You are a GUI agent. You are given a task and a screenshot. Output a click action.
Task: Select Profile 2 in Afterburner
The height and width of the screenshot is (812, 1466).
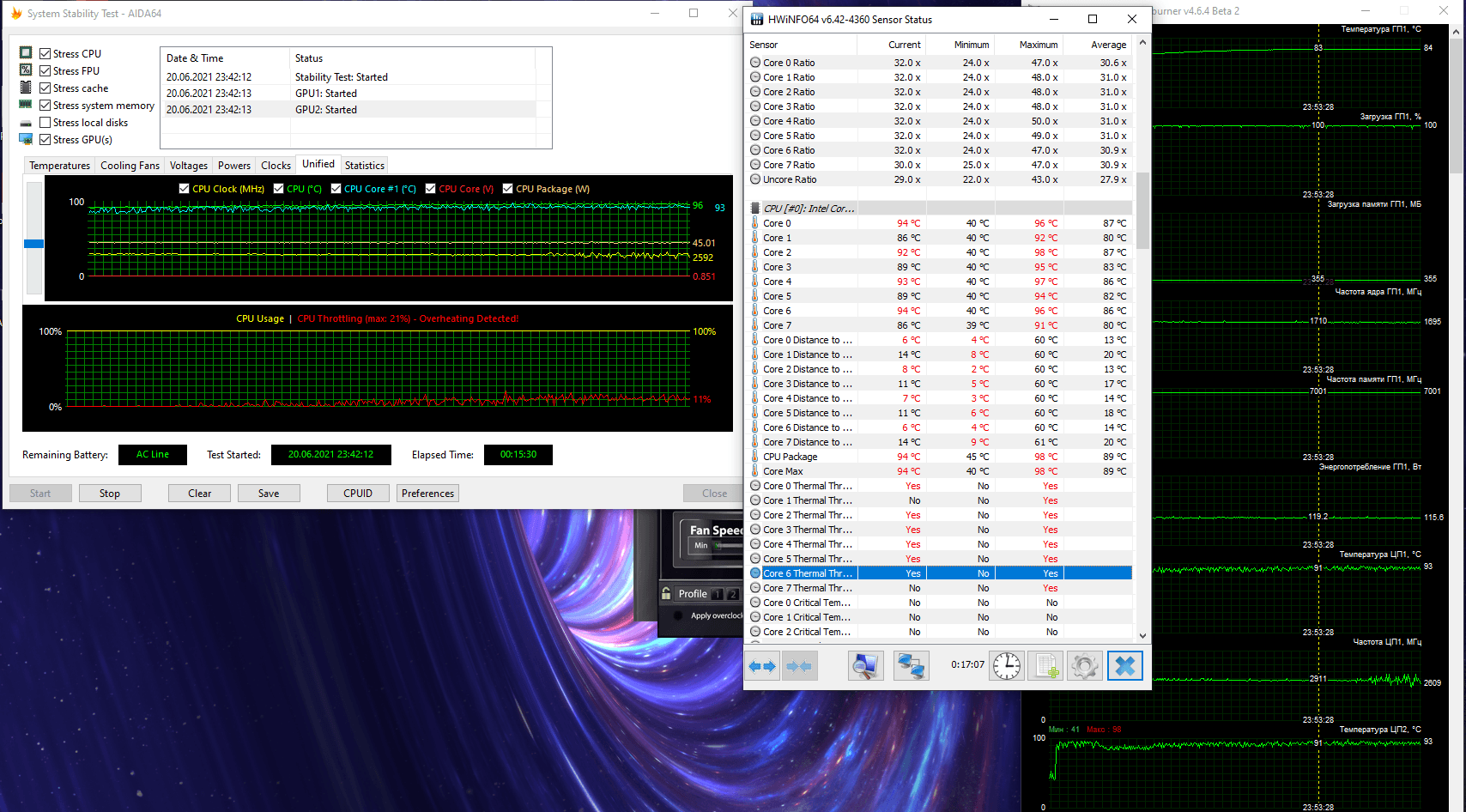point(732,594)
